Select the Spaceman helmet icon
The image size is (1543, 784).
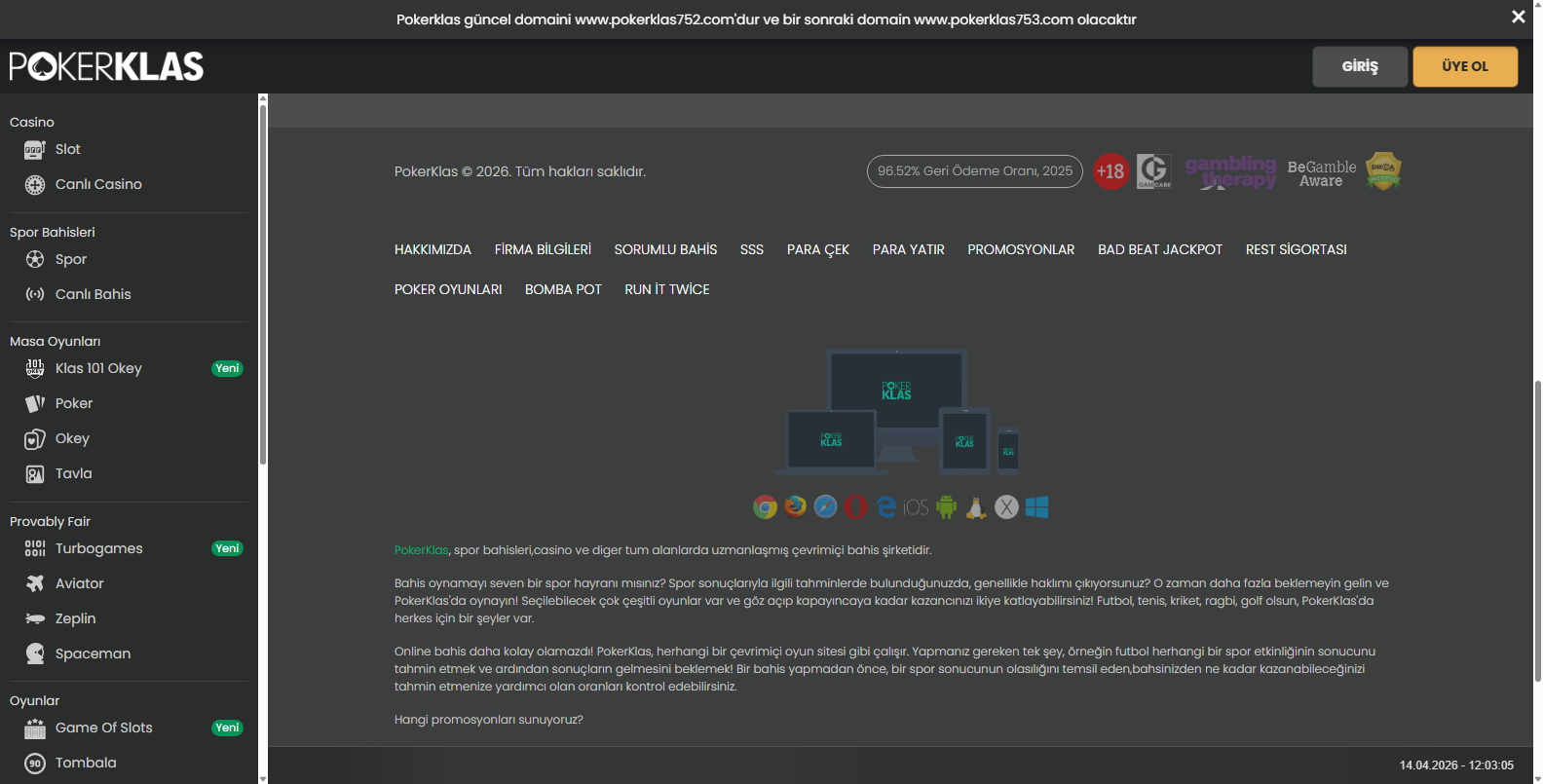click(35, 653)
